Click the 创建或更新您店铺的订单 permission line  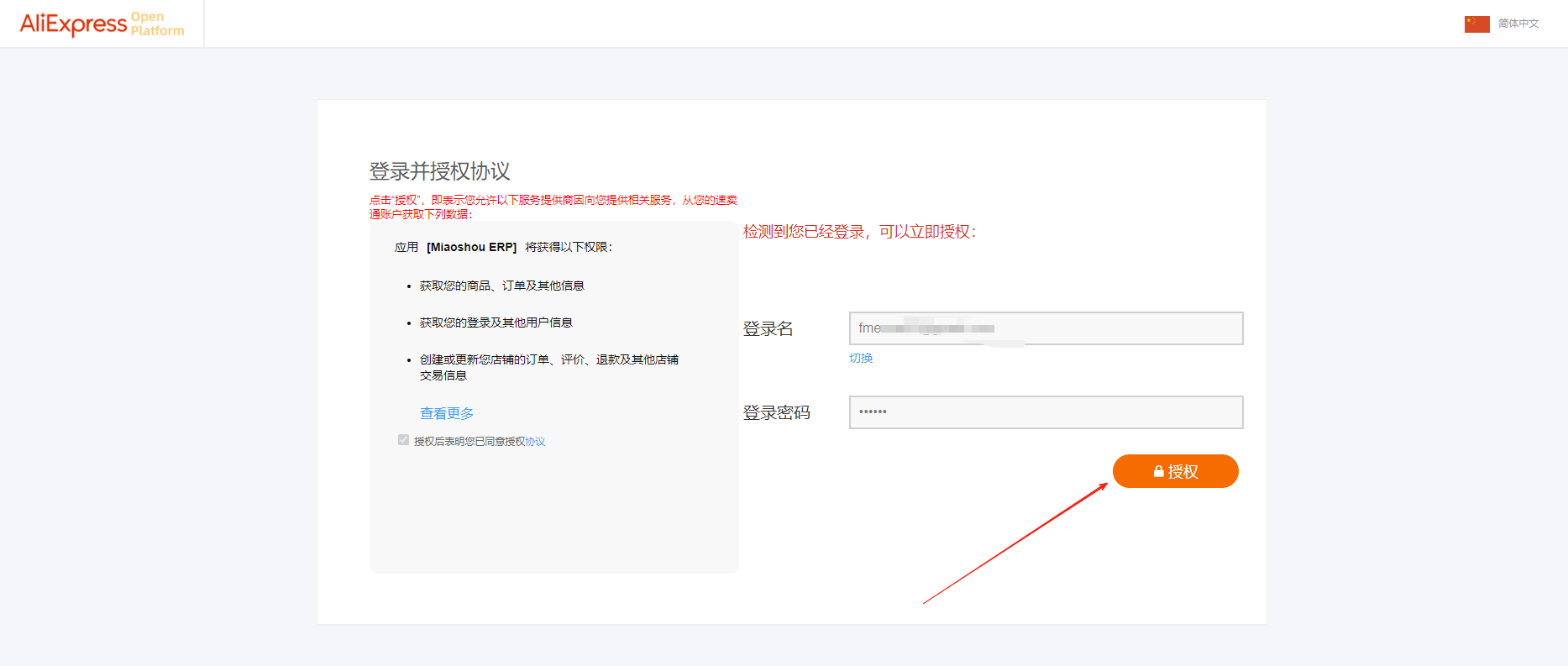(x=549, y=367)
